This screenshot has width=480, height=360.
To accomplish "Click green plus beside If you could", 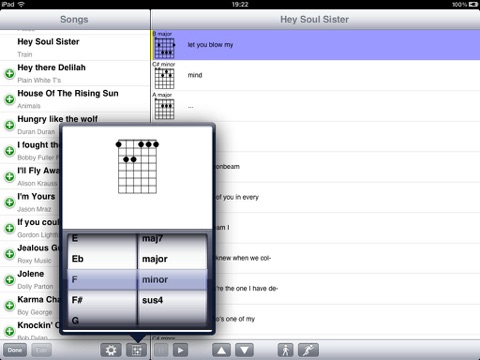I will click(x=10, y=228).
